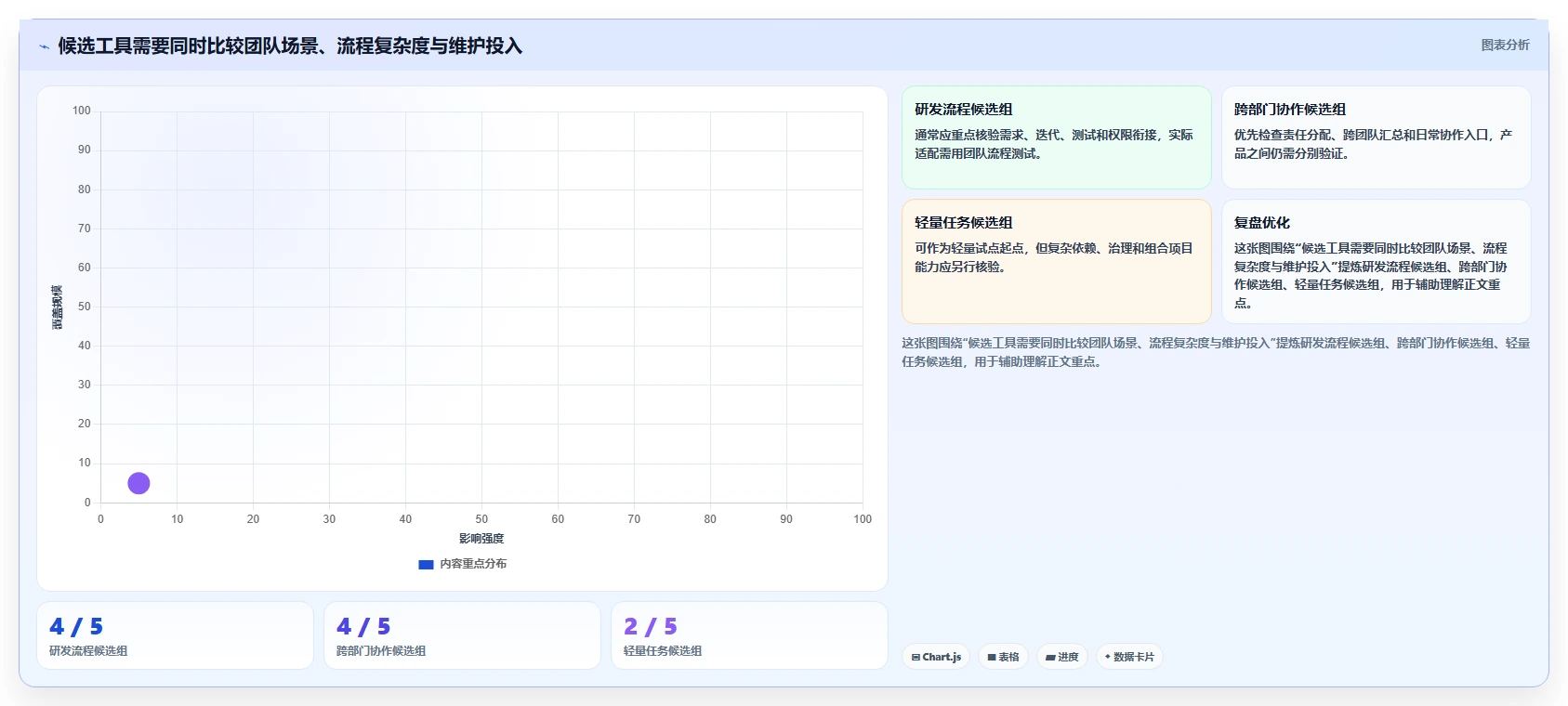Click the 图表分析 label in the header
The image size is (1568, 706).
1505,45
